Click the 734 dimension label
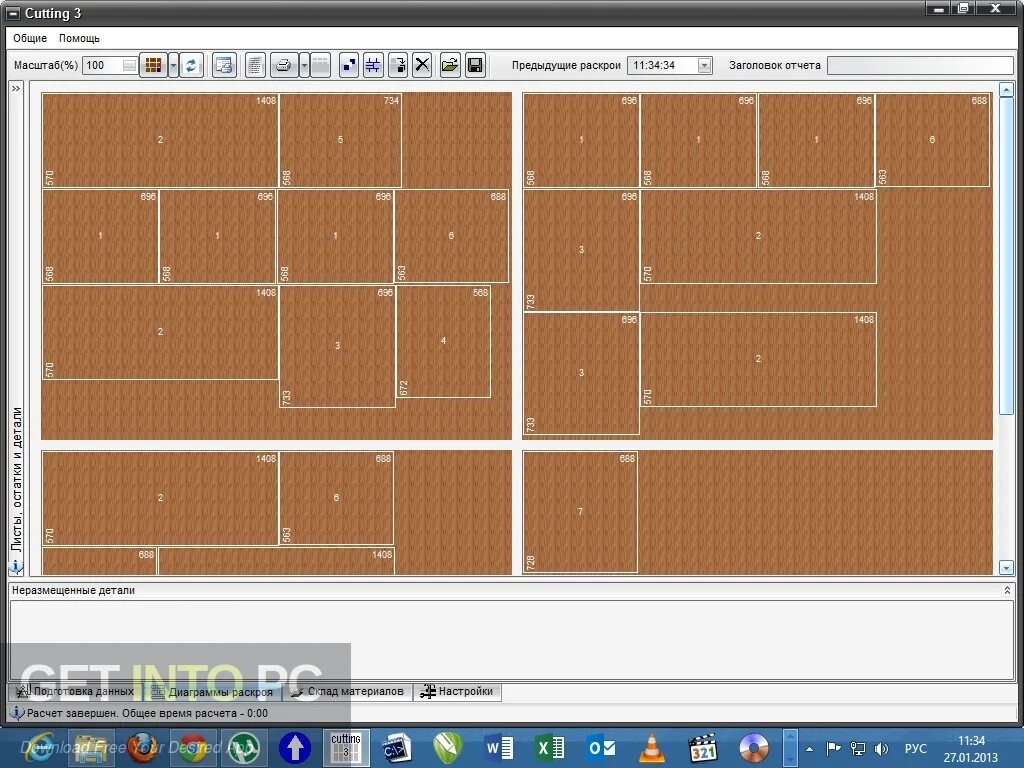 [391, 101]
